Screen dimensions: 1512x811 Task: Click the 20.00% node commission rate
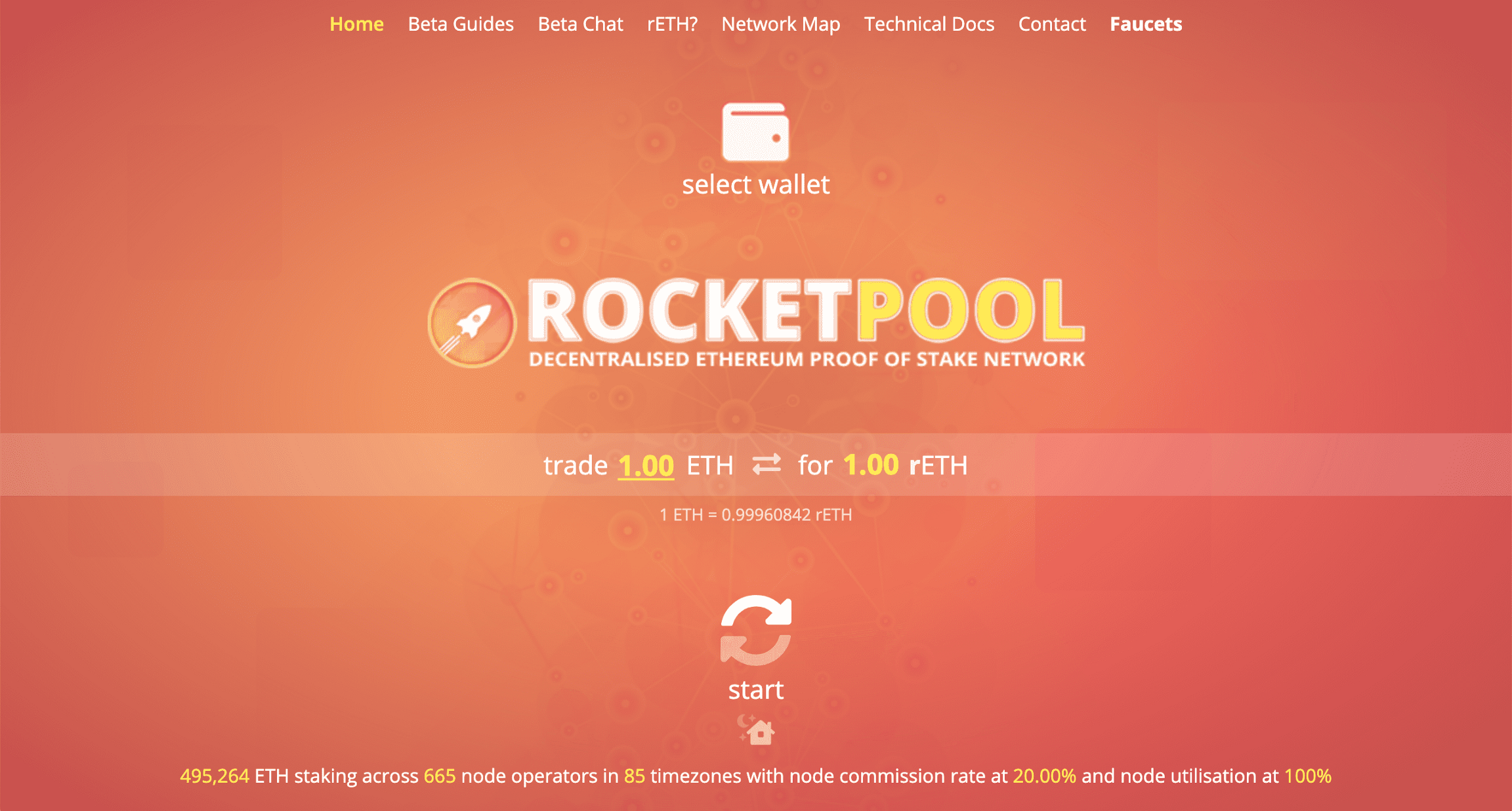pyautogui.click(x=1045, y=776)
